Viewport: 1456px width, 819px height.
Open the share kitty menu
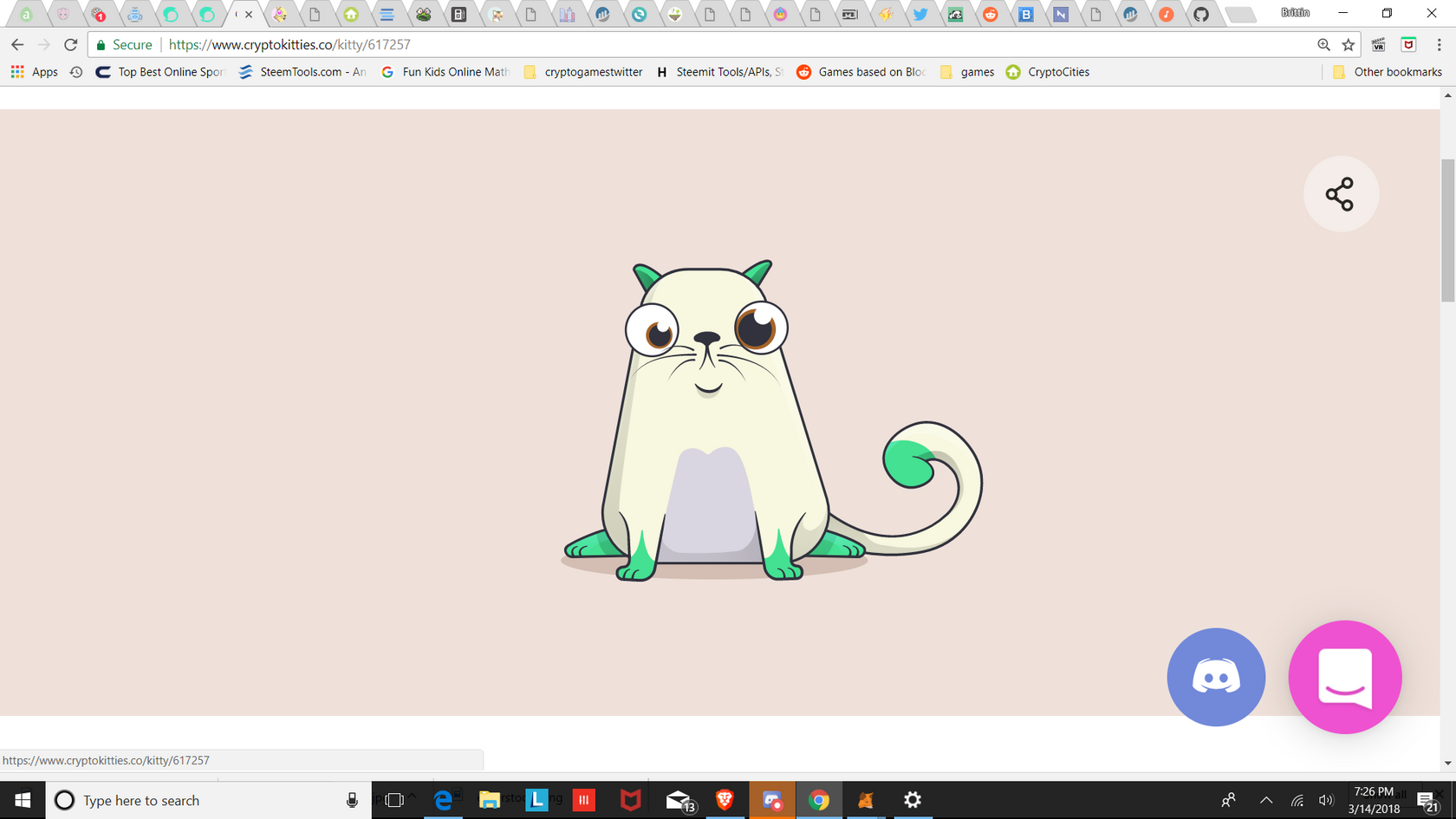coord(1340,194)
